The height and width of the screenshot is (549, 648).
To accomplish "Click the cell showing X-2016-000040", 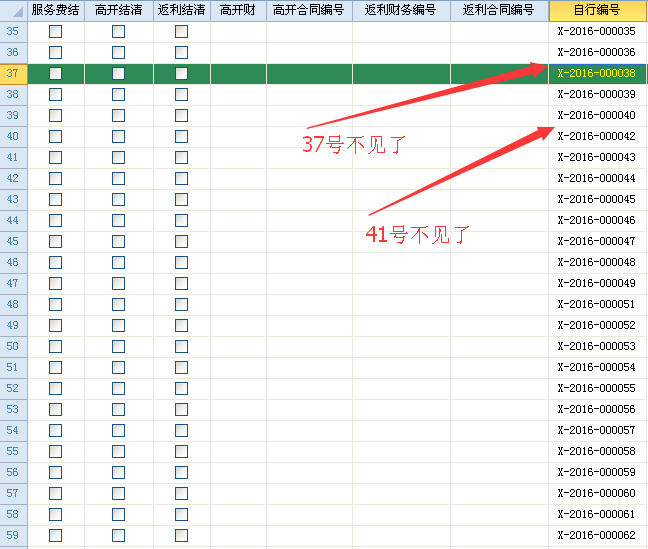I will [597, 115].
